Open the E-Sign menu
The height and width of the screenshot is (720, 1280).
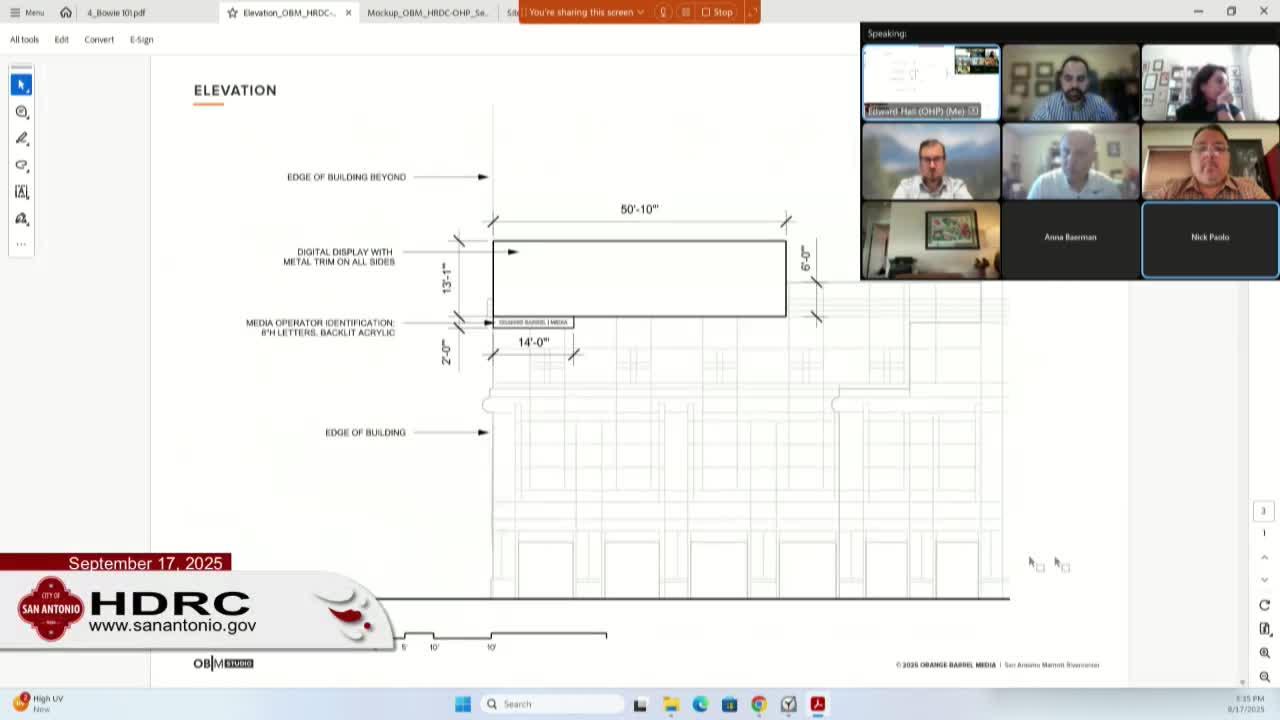[141, 40]
